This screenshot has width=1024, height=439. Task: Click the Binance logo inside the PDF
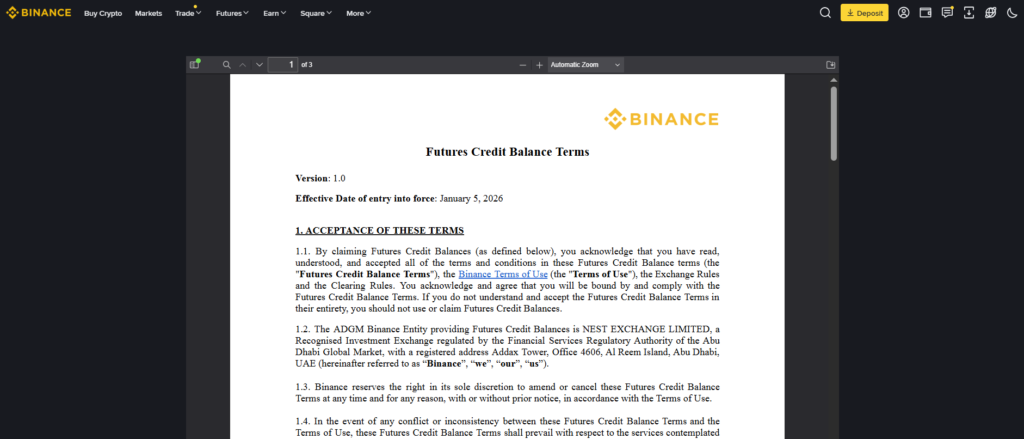[662, 119]
